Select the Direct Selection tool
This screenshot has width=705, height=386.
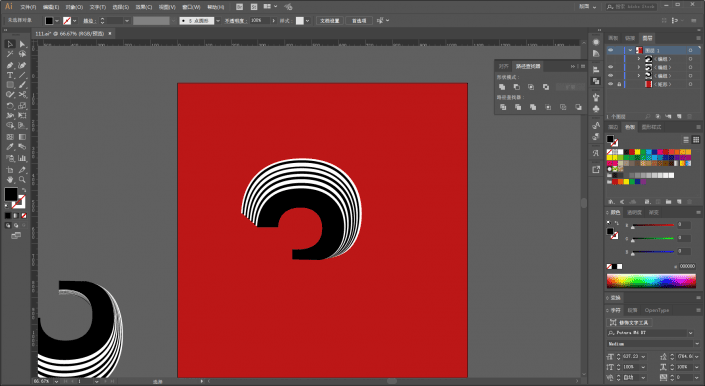(22, 44)
